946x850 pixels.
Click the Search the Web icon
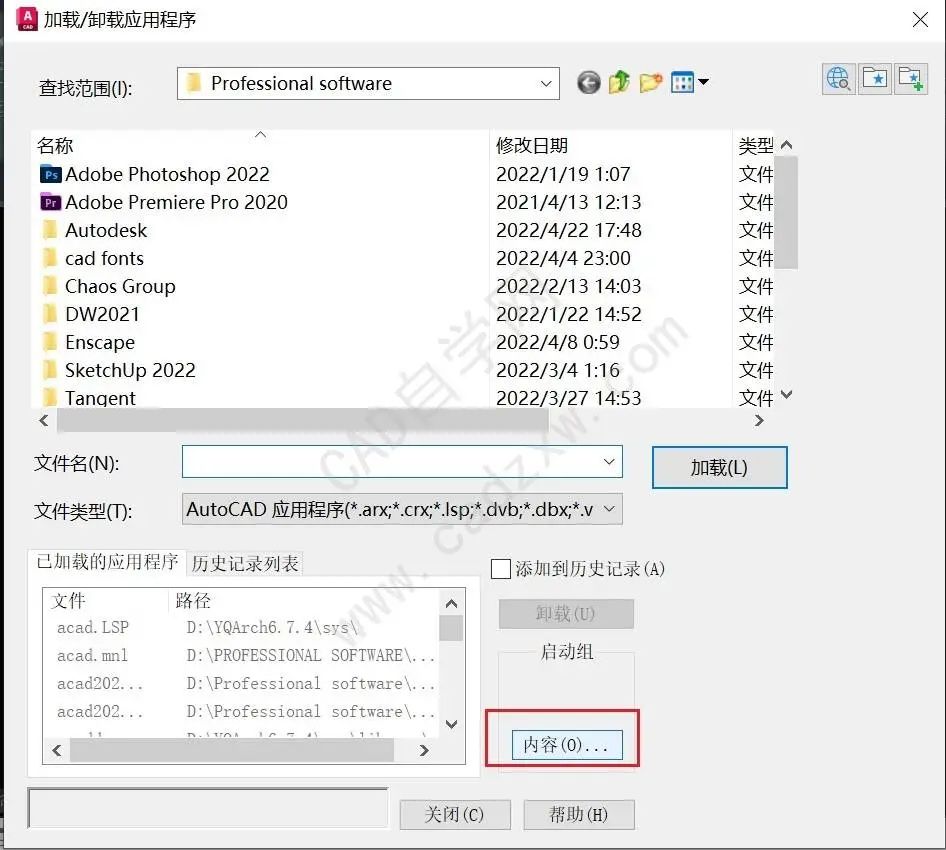point(839,79)
